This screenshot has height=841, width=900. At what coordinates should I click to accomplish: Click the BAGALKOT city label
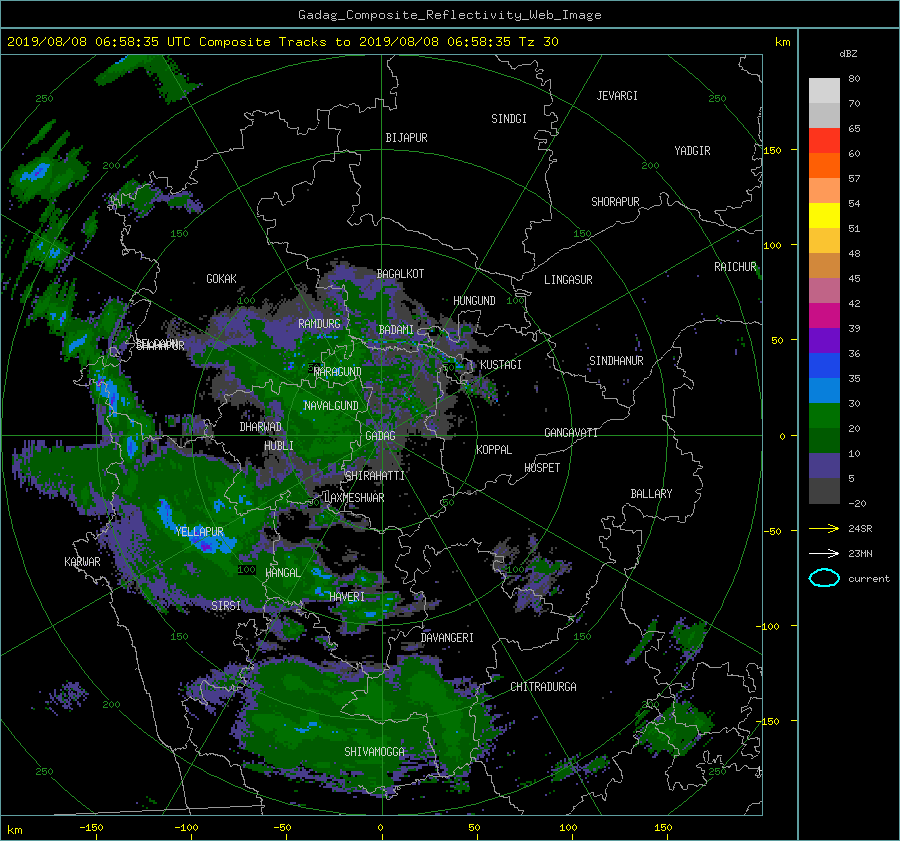click(400, 274)
